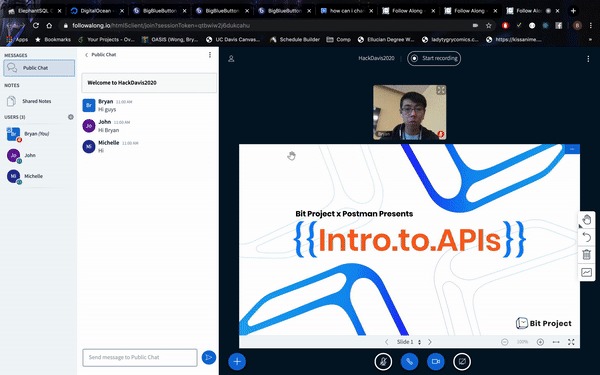600x375 pixels.
Task: Reload the page in the browser
Action: click(x=36, y=26)
